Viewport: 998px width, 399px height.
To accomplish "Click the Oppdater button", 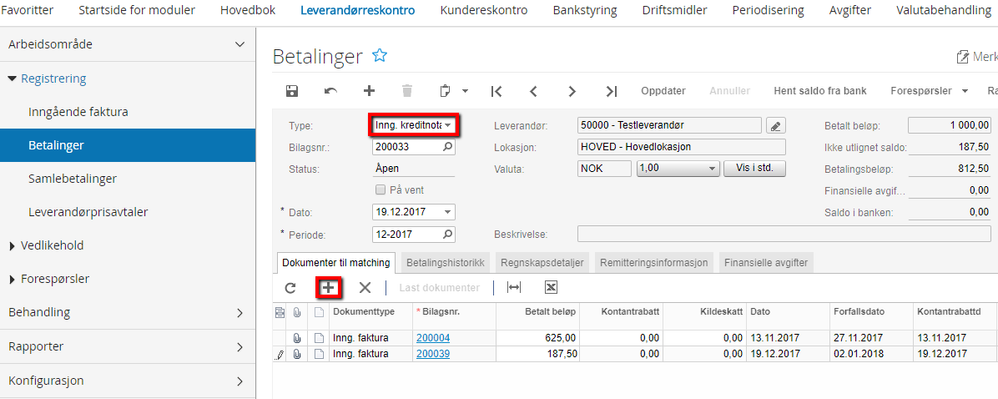I will tap(663, 91).
